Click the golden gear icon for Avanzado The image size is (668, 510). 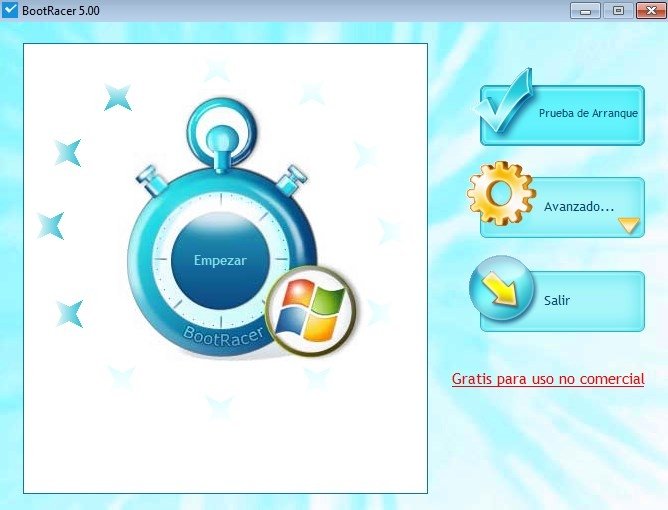(x=501, y=193)
